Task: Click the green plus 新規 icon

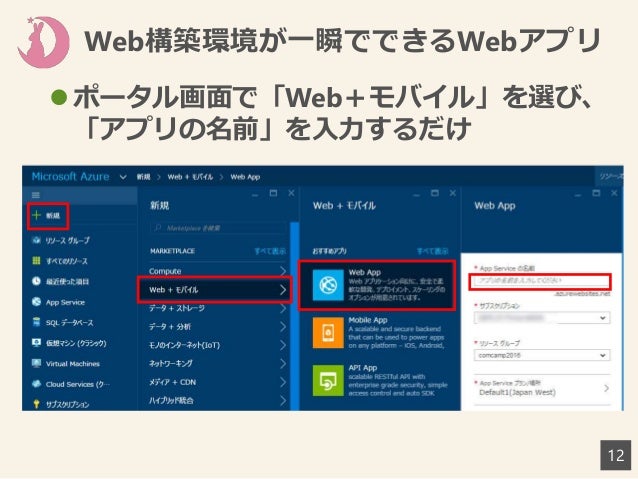Action: click(x=37, y=214)
